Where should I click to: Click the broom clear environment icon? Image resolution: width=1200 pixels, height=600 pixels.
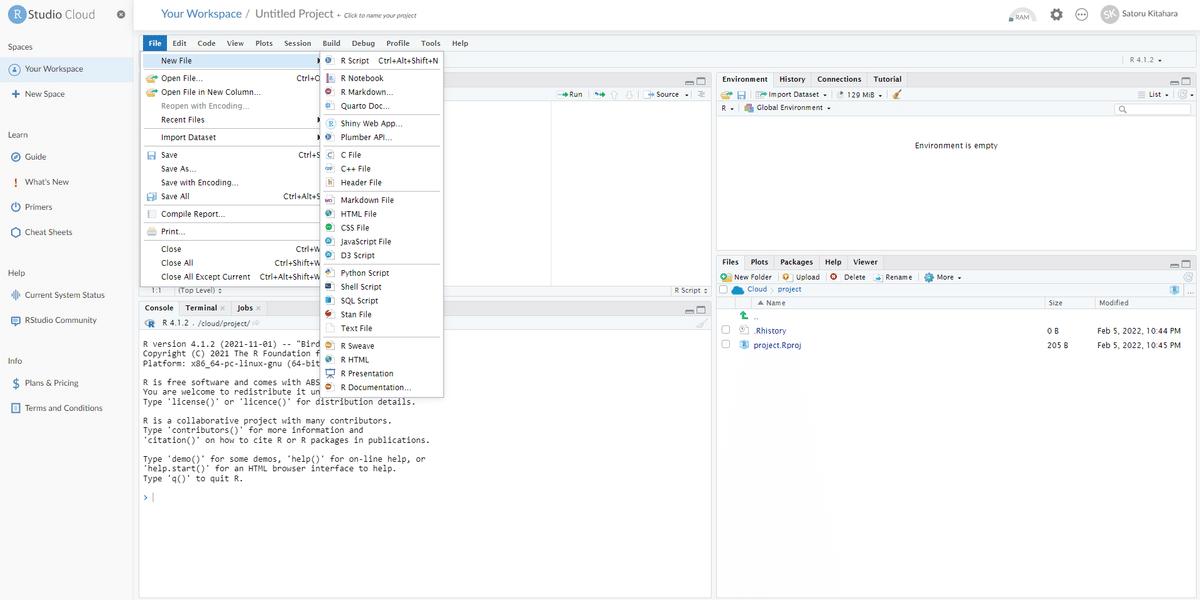coord(897,94)
